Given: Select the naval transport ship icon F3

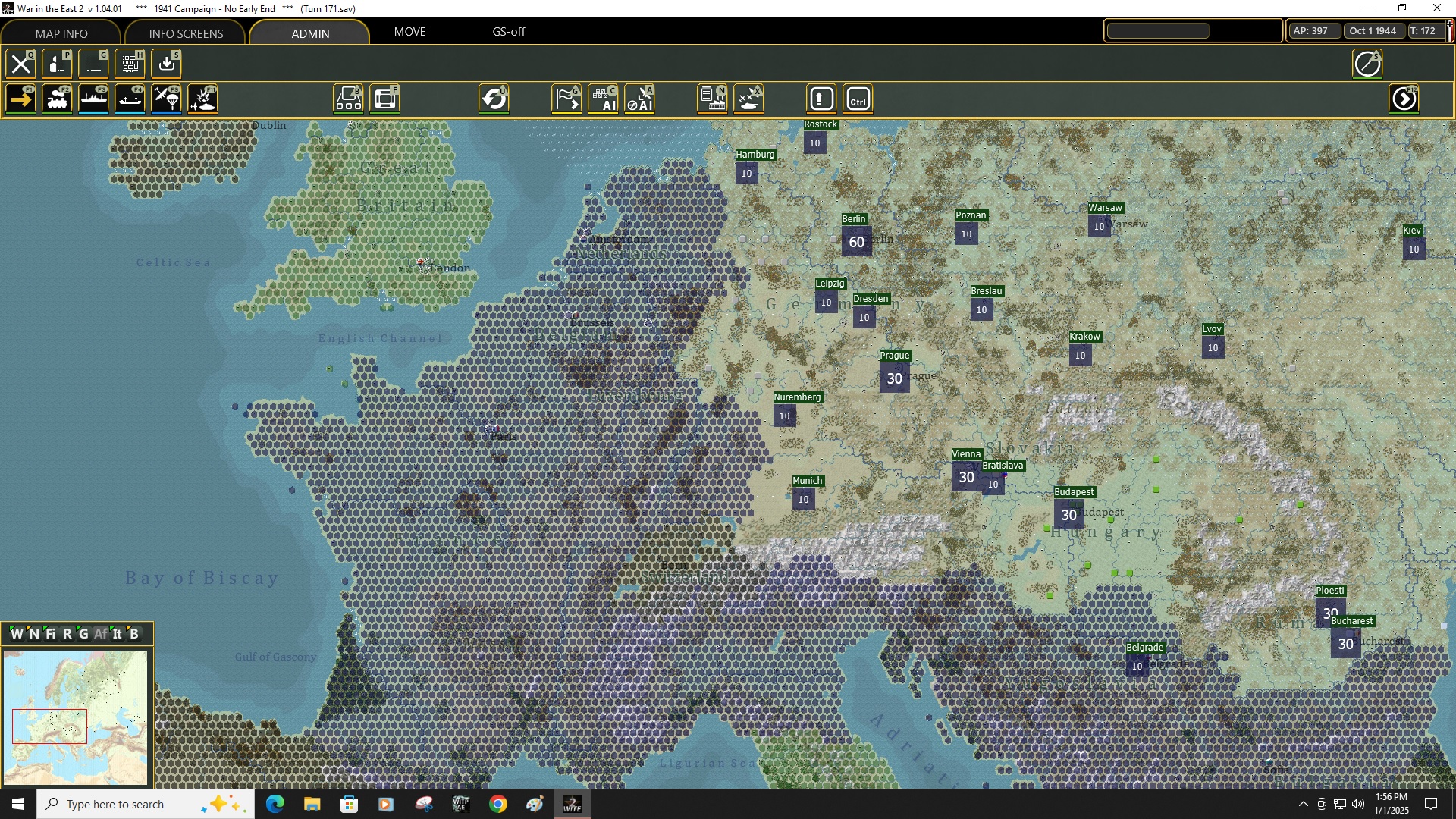Looking at the screenshot, I should pos(93,99).
